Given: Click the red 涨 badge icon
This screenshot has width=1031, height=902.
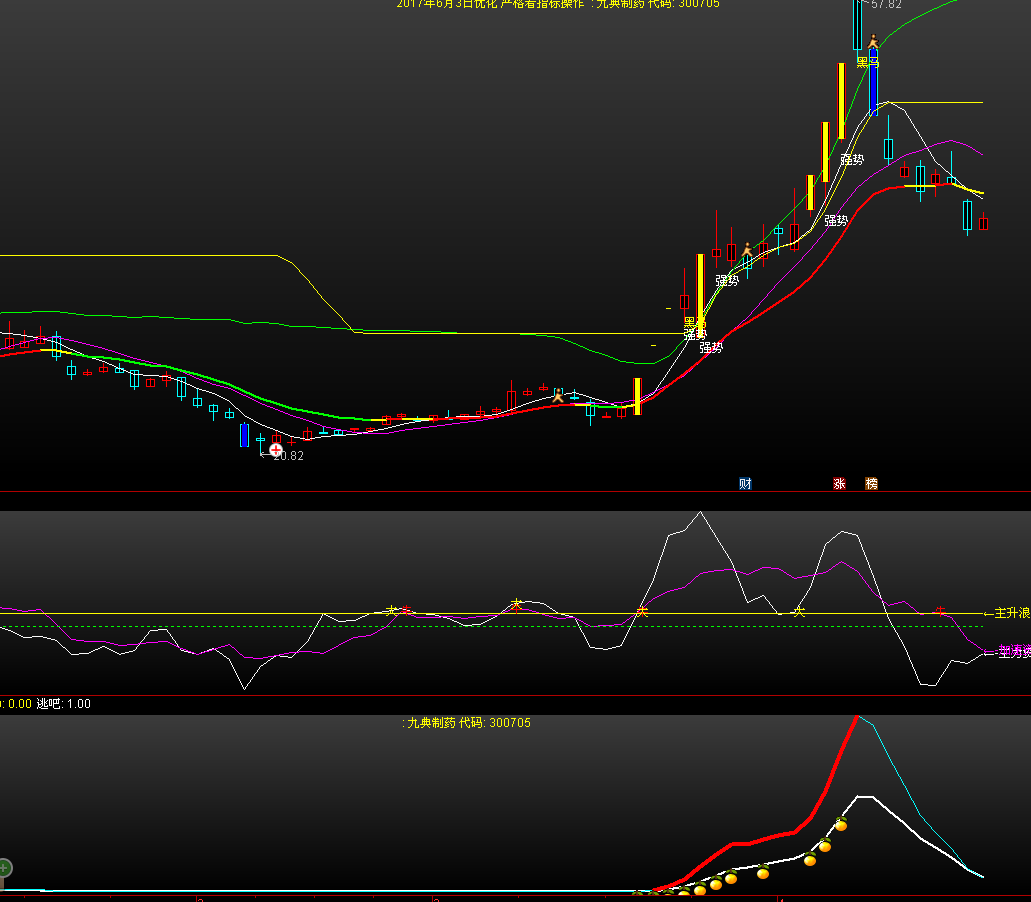Looking at the screenshot, I should click(x=839, y=484).
